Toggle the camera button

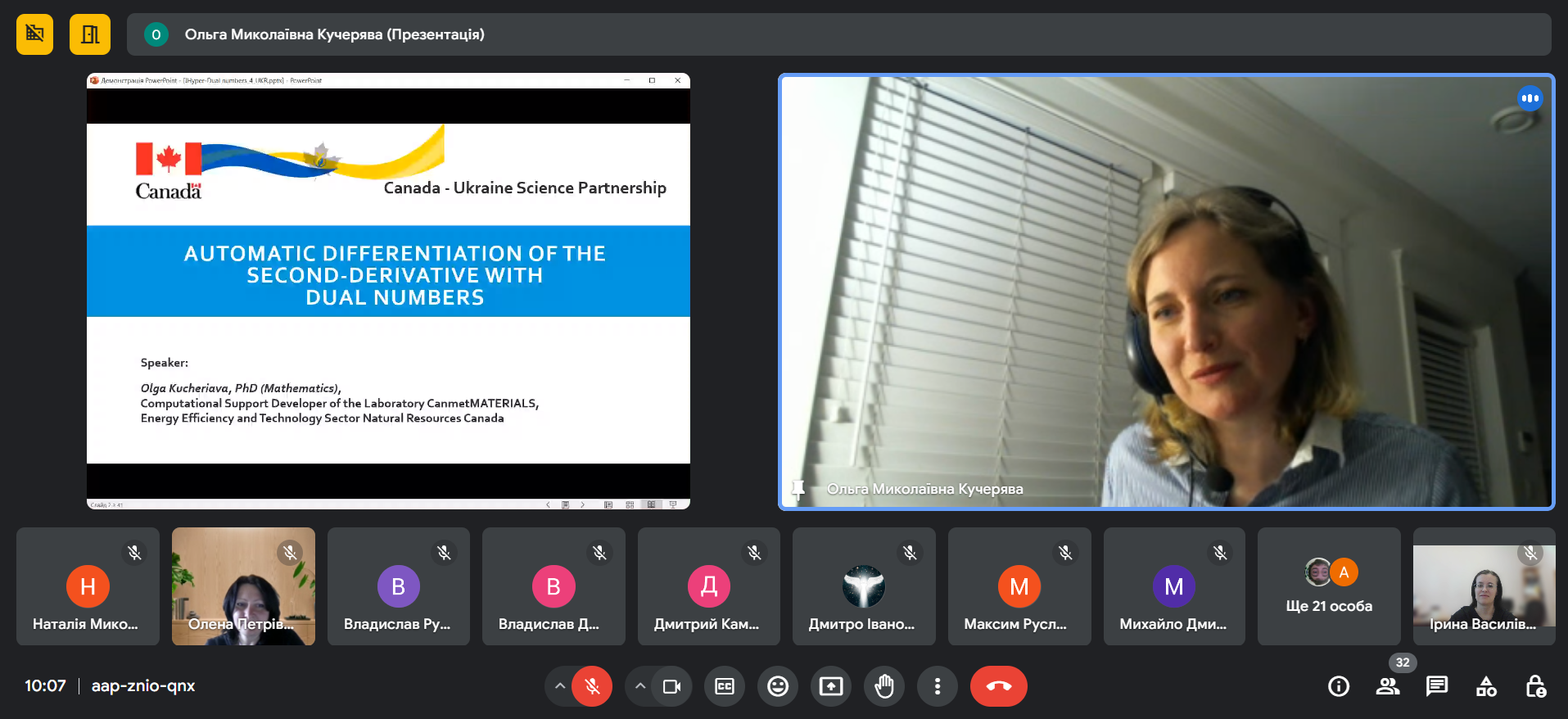(x=671, y=686)
